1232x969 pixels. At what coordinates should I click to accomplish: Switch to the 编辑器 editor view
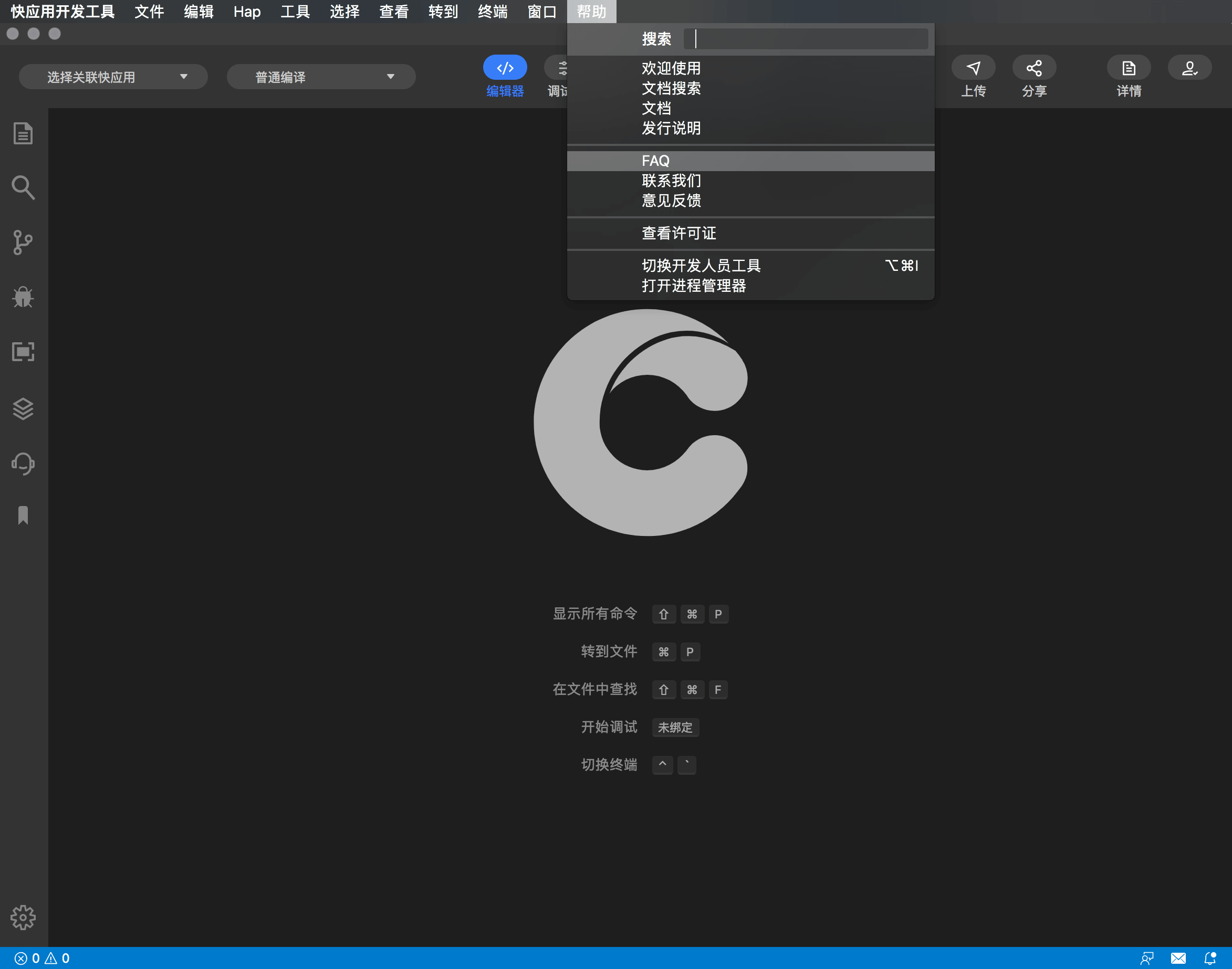505,68
